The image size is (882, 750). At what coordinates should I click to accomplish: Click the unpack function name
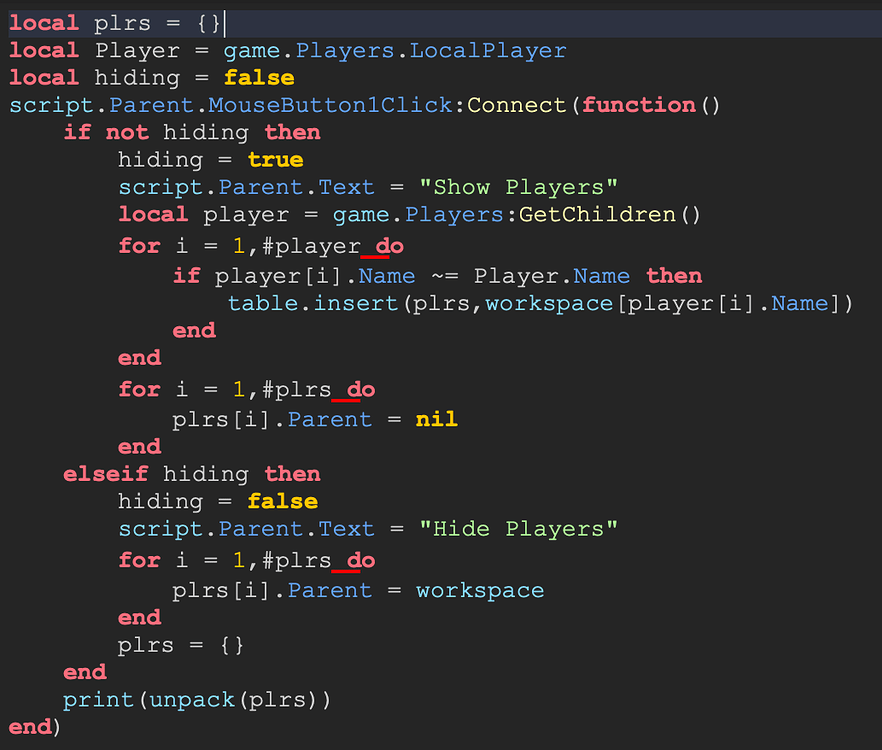click(192, 700)
